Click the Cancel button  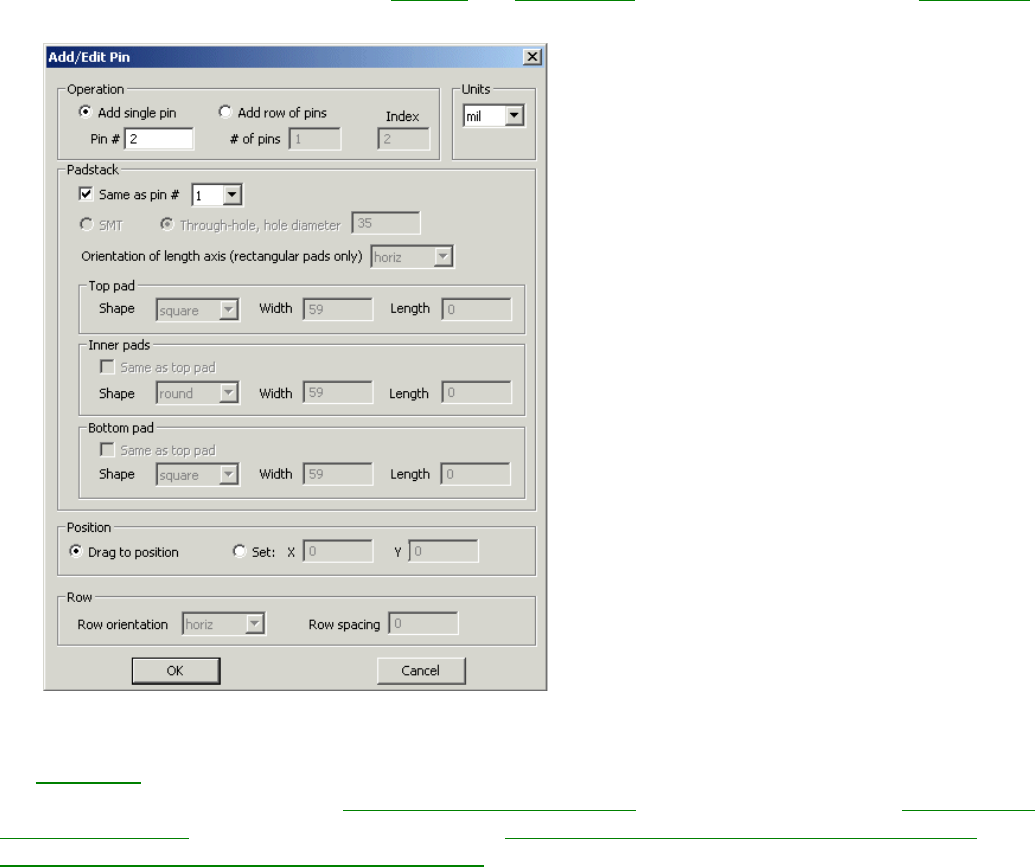pyautogui.click(x=421, y=671)
